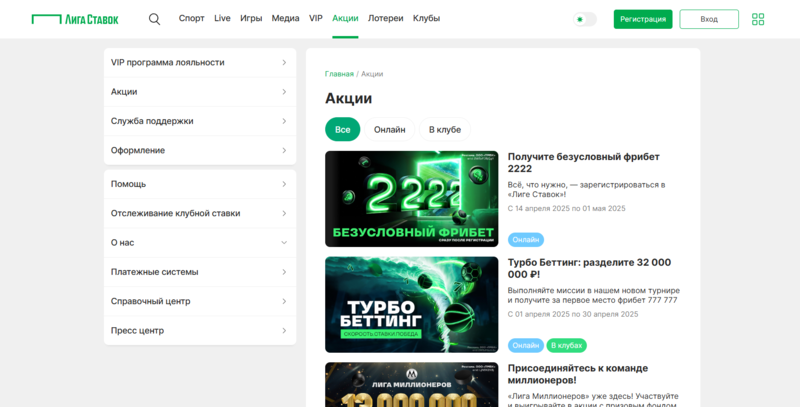Open the Турбо Беттинг banner image

[x=412, y=304]
